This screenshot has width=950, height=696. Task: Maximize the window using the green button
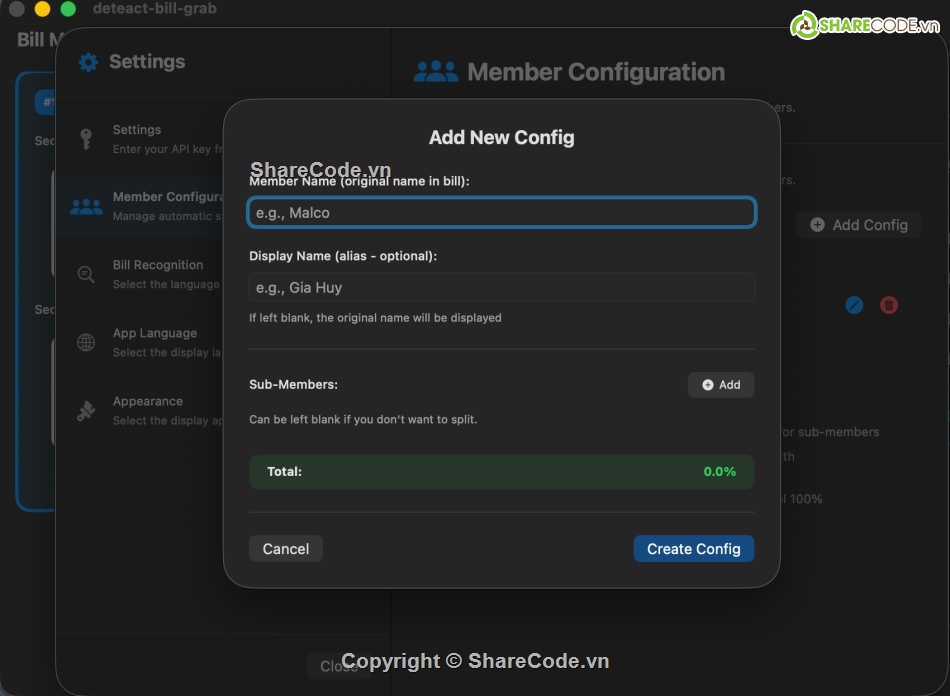(x=68, y=9)
